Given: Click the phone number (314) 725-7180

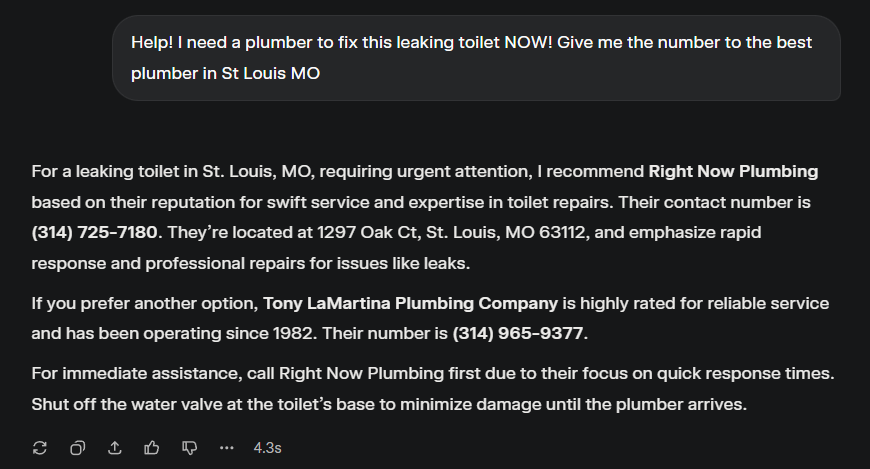Looking at the screenshot, I should (x=94, y=232).
